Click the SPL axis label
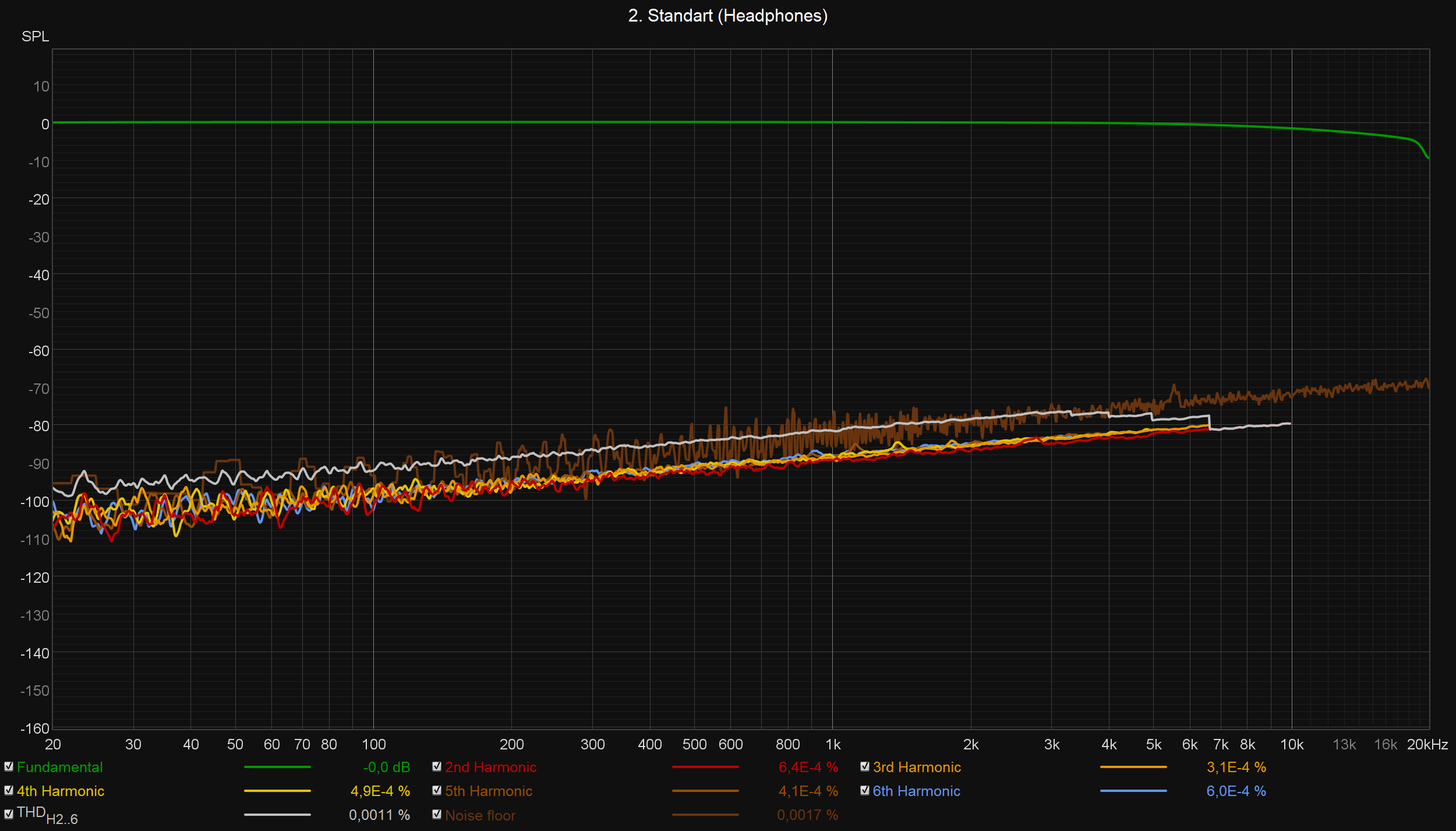 (x=35, y=37)
